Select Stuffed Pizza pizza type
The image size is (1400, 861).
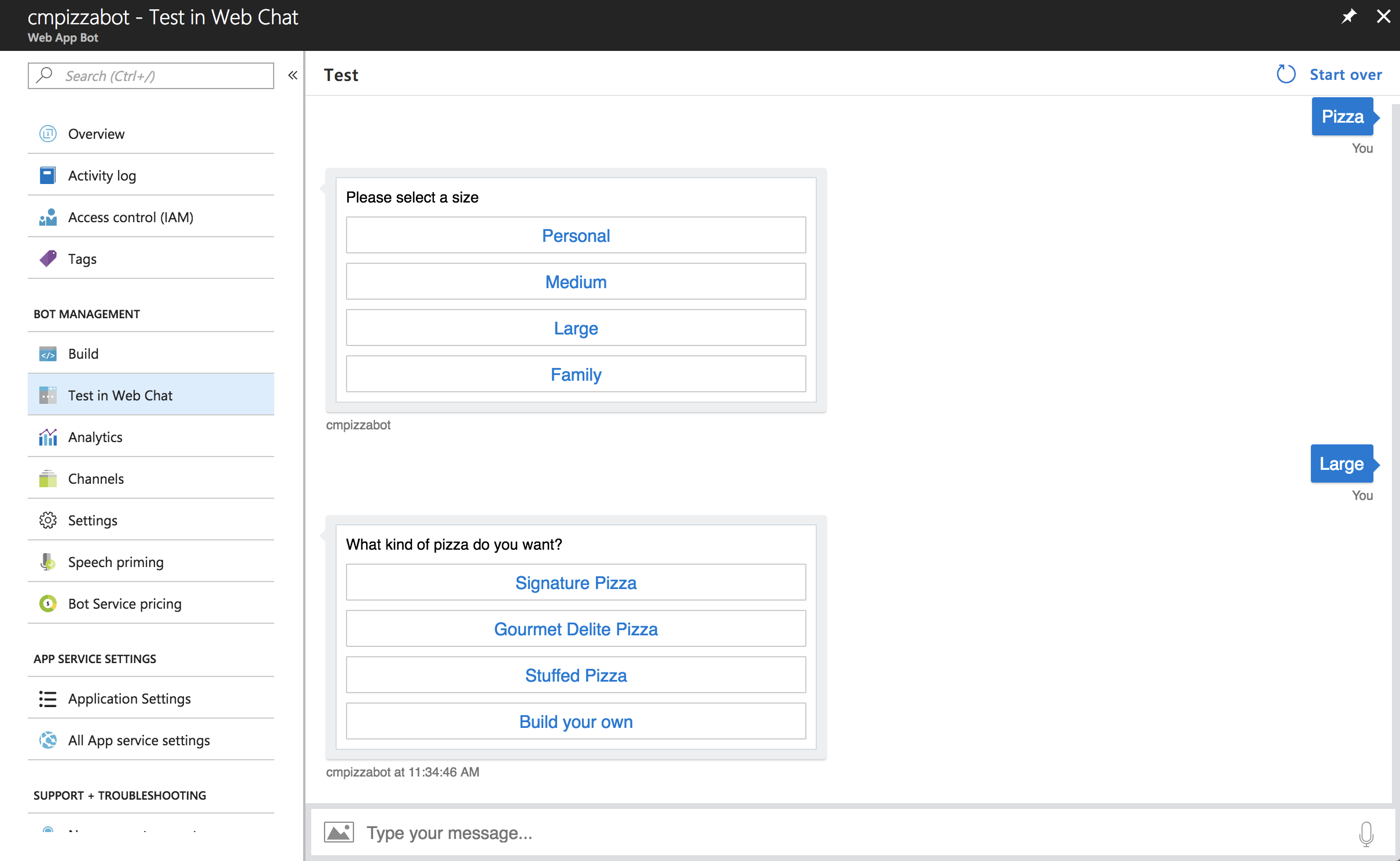pyautogui.click(x=576, y=675)
